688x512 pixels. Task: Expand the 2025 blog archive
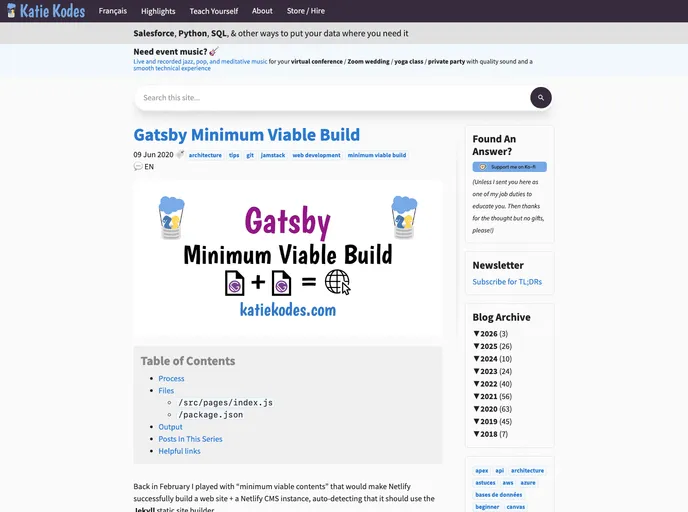click(x=492, y=346)
